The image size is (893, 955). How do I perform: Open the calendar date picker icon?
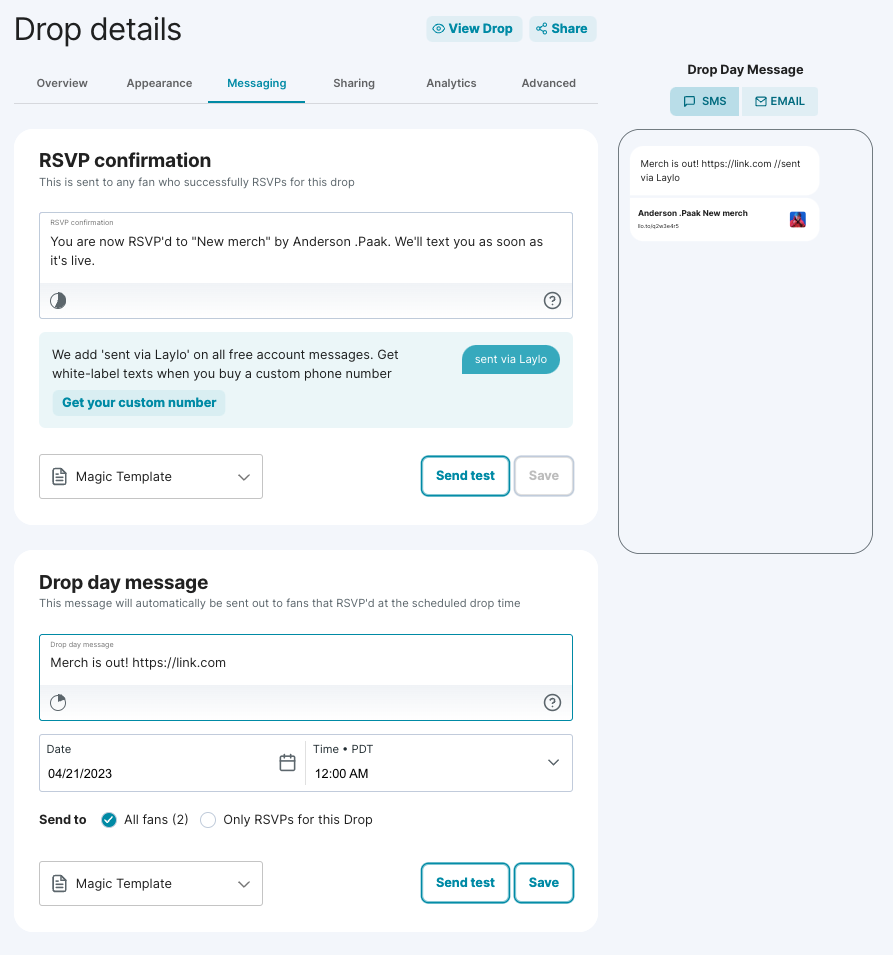click(287, 763)
